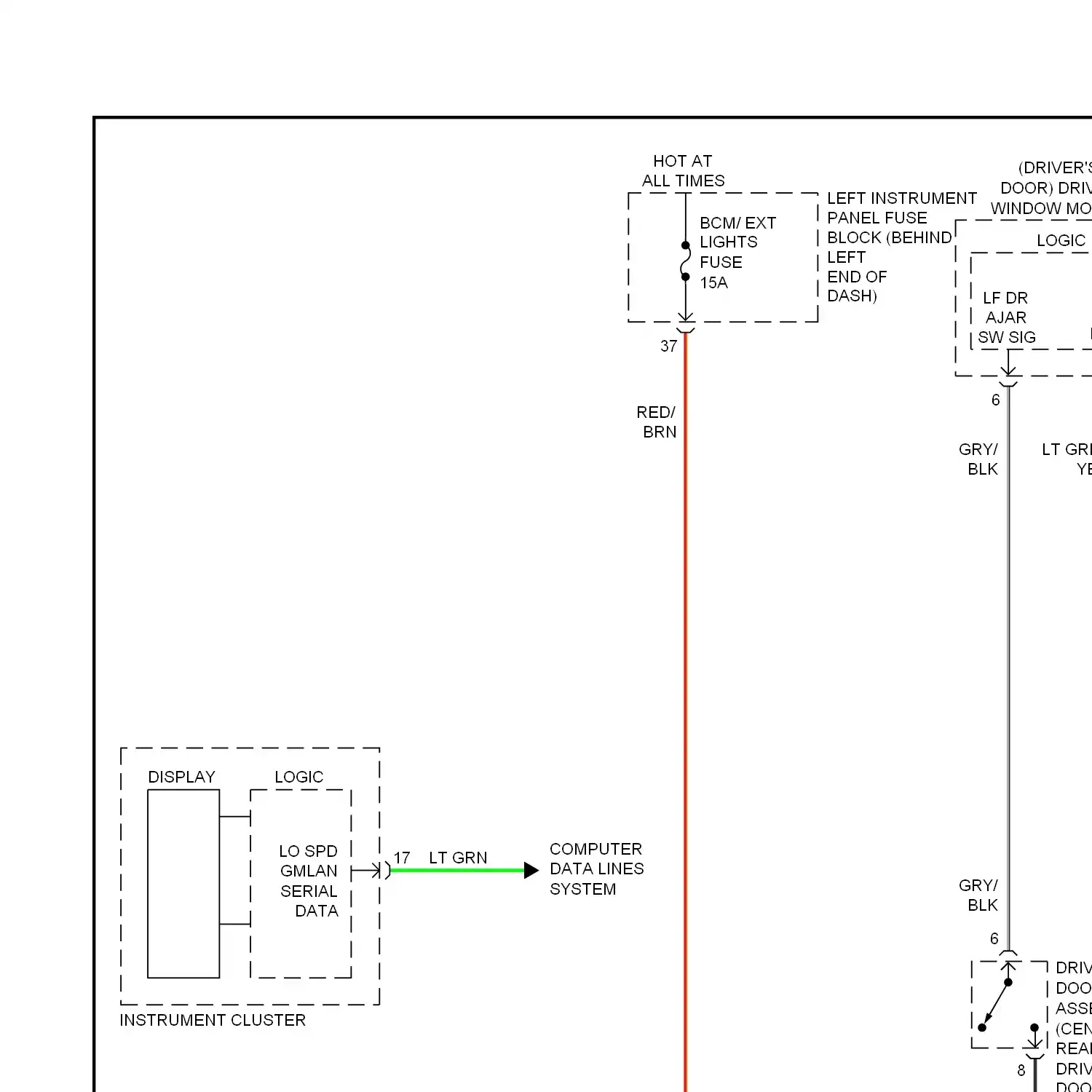
Task: Click the lower "GRY/ BLK" label above door switch
Action: (978, 895)
